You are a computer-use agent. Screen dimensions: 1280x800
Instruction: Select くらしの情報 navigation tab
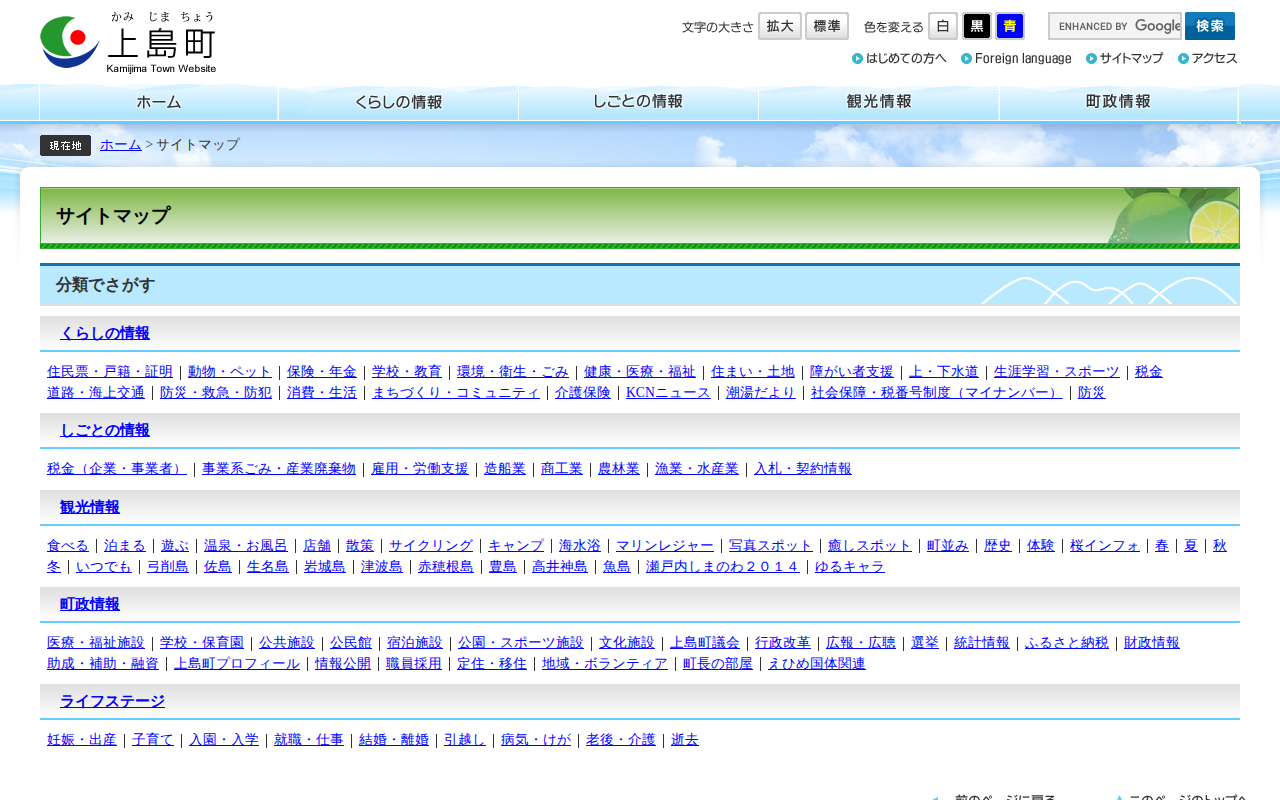[x=399, y=103]
